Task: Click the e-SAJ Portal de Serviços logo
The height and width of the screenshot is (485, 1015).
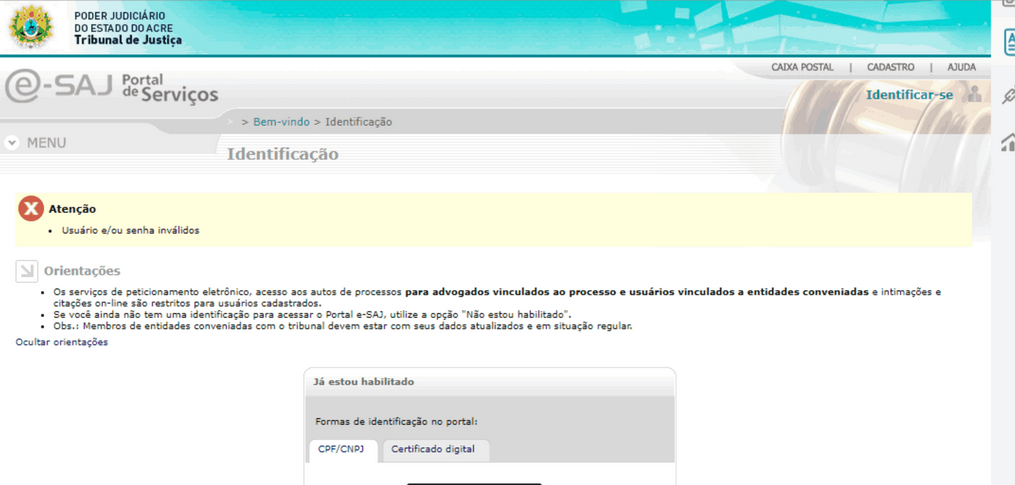Action: [111, 87]
